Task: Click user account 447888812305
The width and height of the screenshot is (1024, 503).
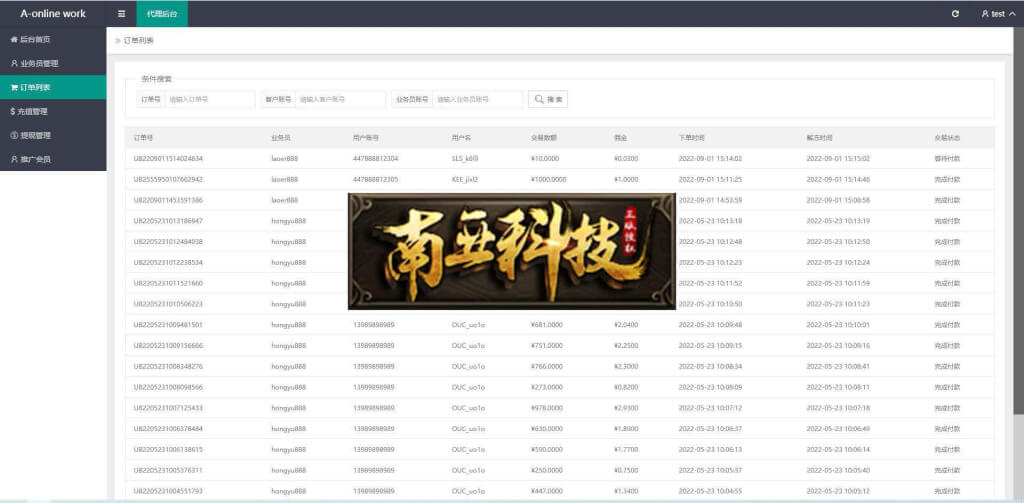Action: point(376,179)
